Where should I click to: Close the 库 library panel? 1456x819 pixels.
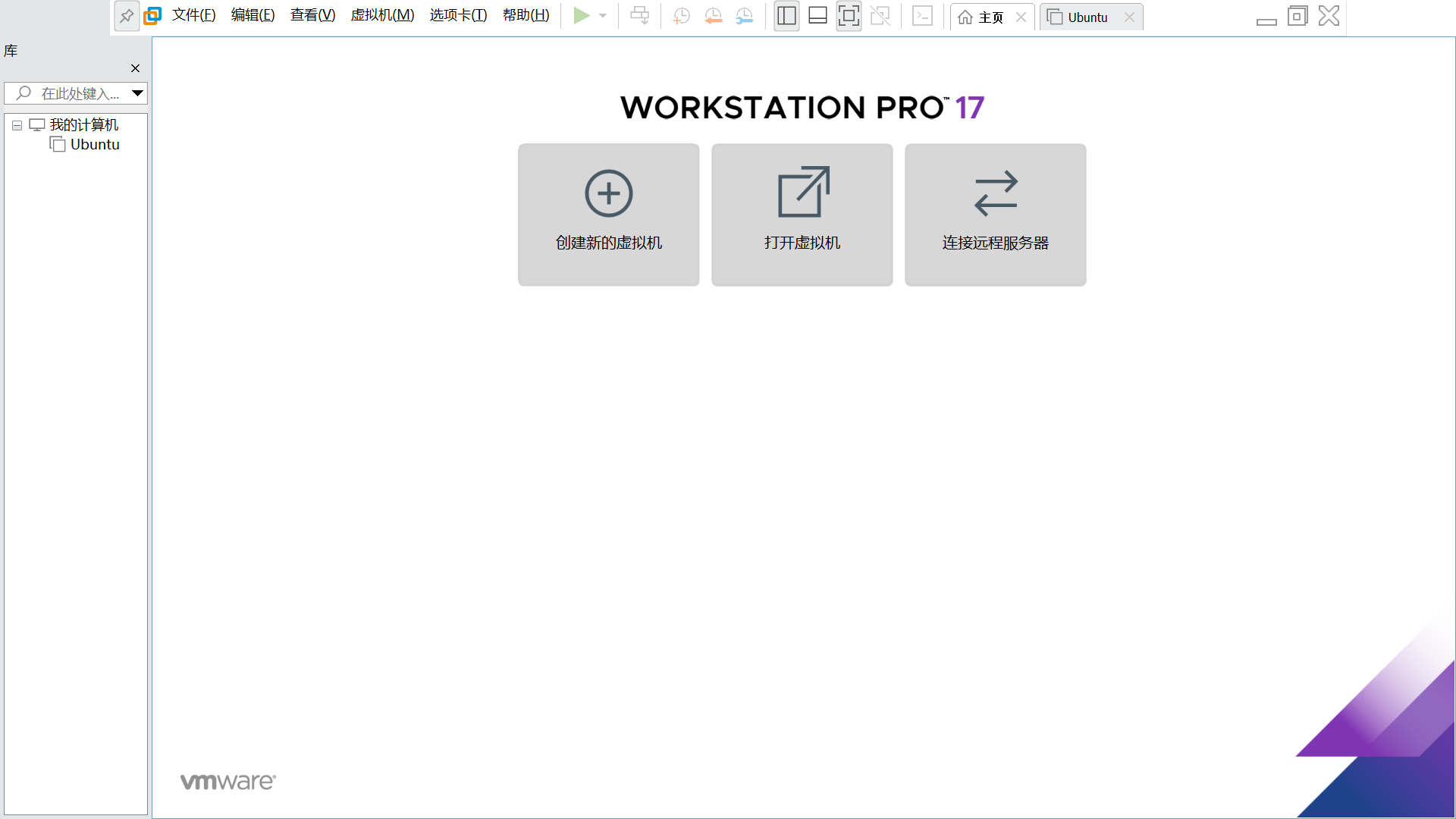click(135, 68)
